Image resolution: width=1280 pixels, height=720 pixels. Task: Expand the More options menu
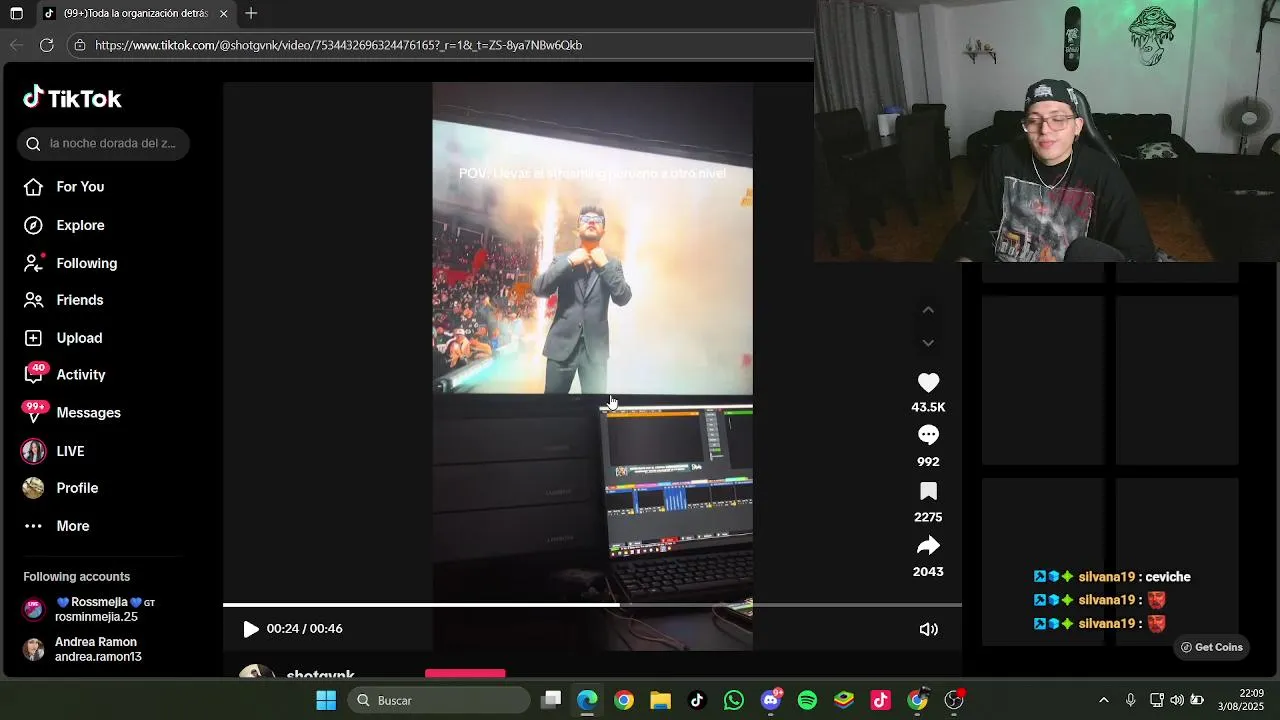(x=57, y=526)
